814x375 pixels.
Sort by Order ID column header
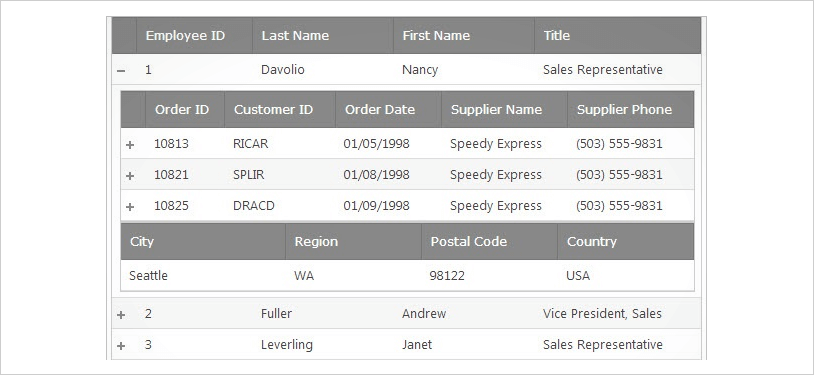click(185, 110)
